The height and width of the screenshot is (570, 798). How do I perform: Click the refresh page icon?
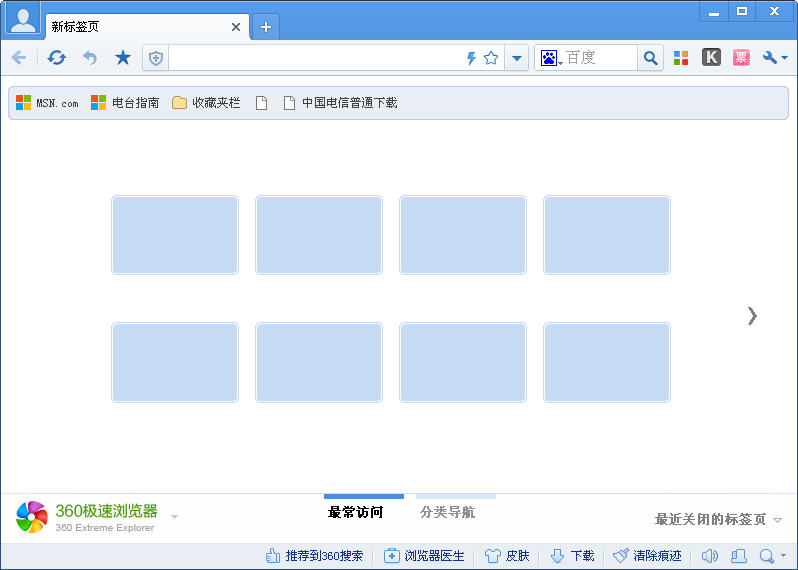coord(57,58)
